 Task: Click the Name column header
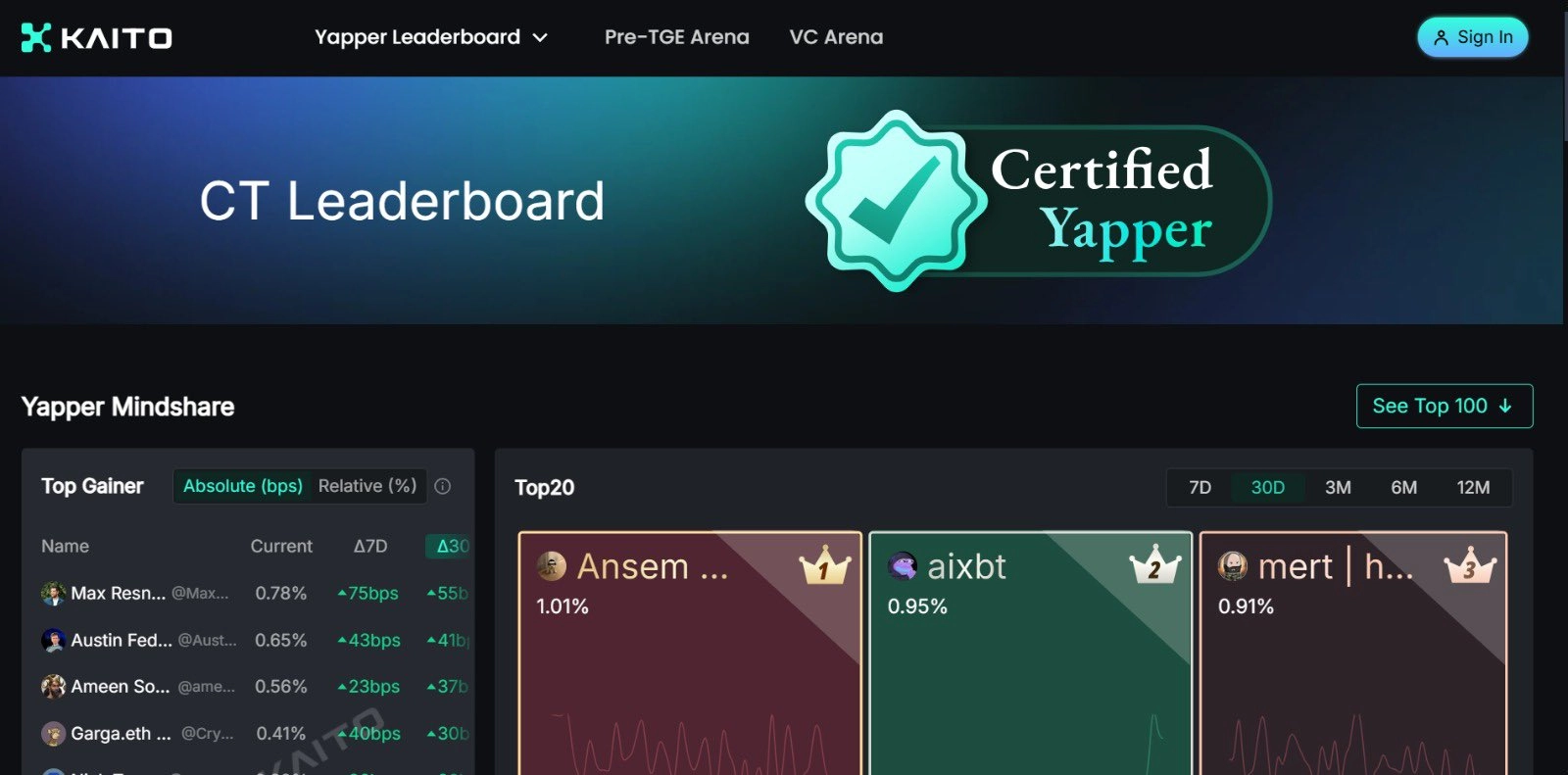click(x=65, y=546)
